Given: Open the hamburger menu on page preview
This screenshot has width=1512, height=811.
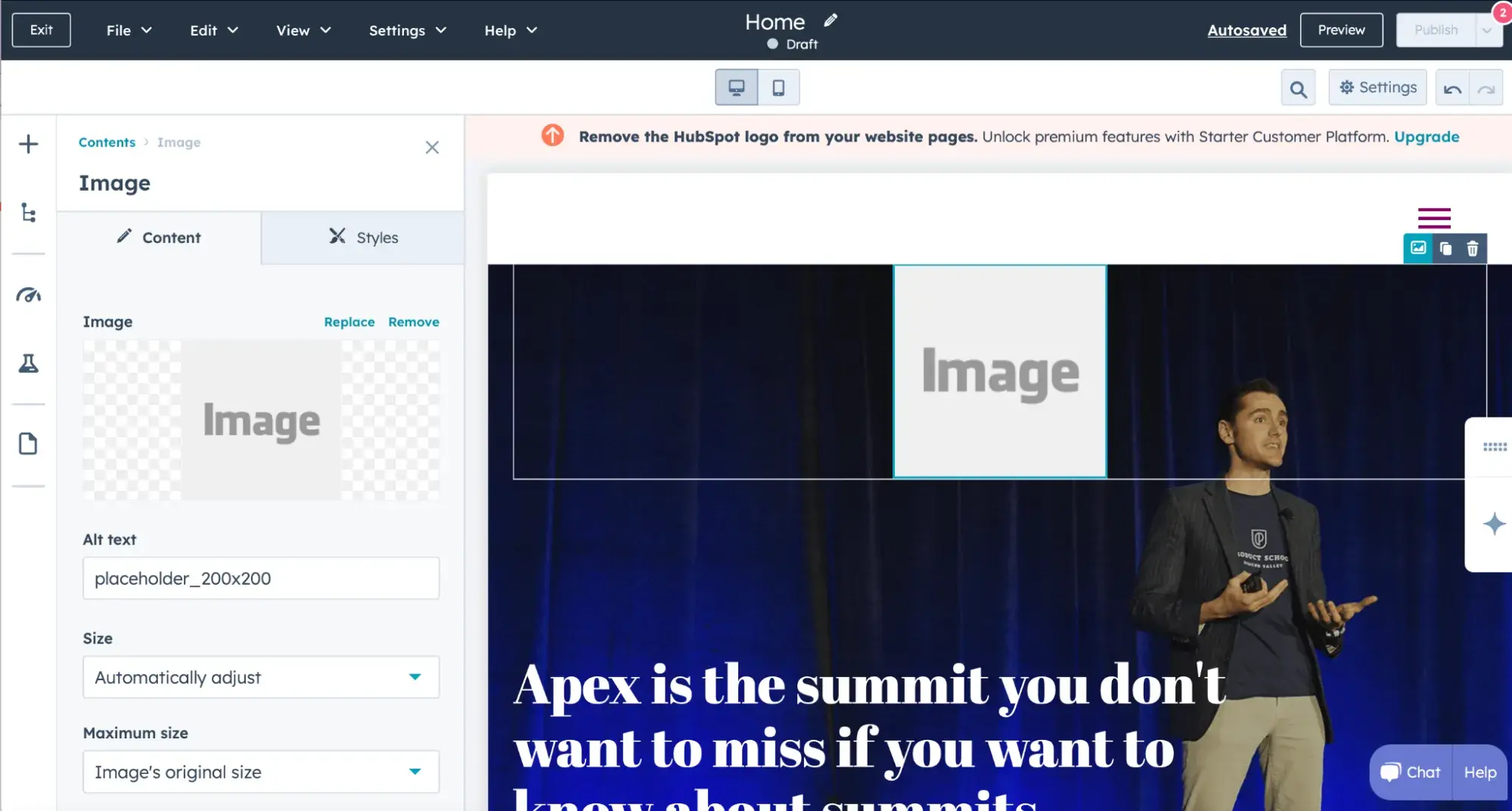Looking at the screenshot, I should click(1434, 218).
